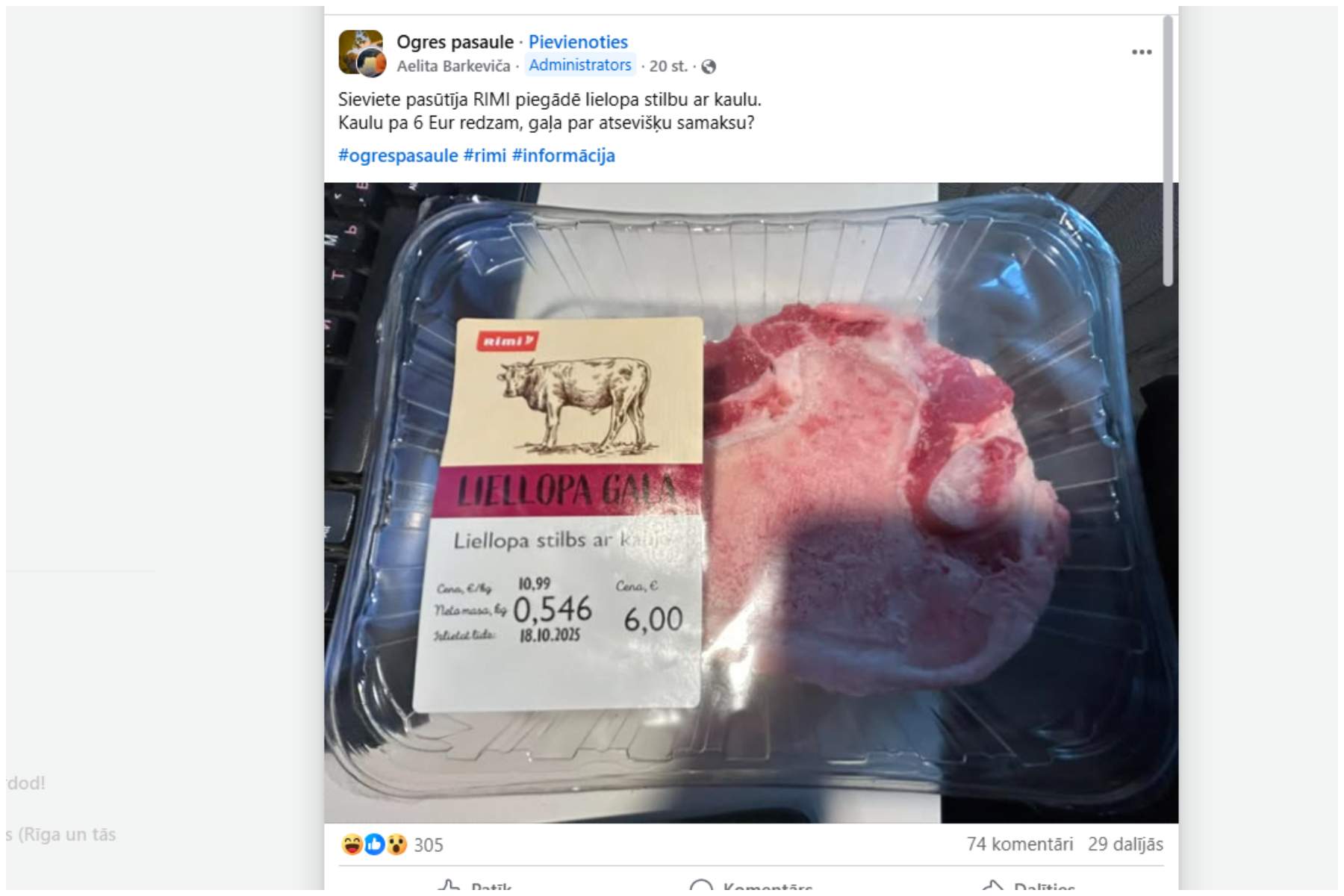The width and height of the screenshot is (1344, 896).
Task: Click the laughing reaction emoji icon
Action: point(352,844)
